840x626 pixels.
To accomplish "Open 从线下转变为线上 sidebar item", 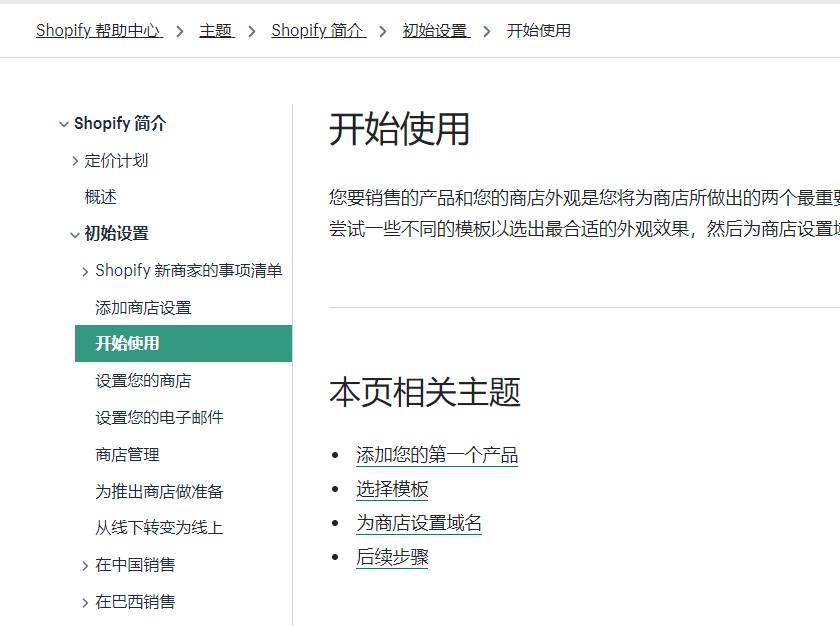I will coord(160,527).
